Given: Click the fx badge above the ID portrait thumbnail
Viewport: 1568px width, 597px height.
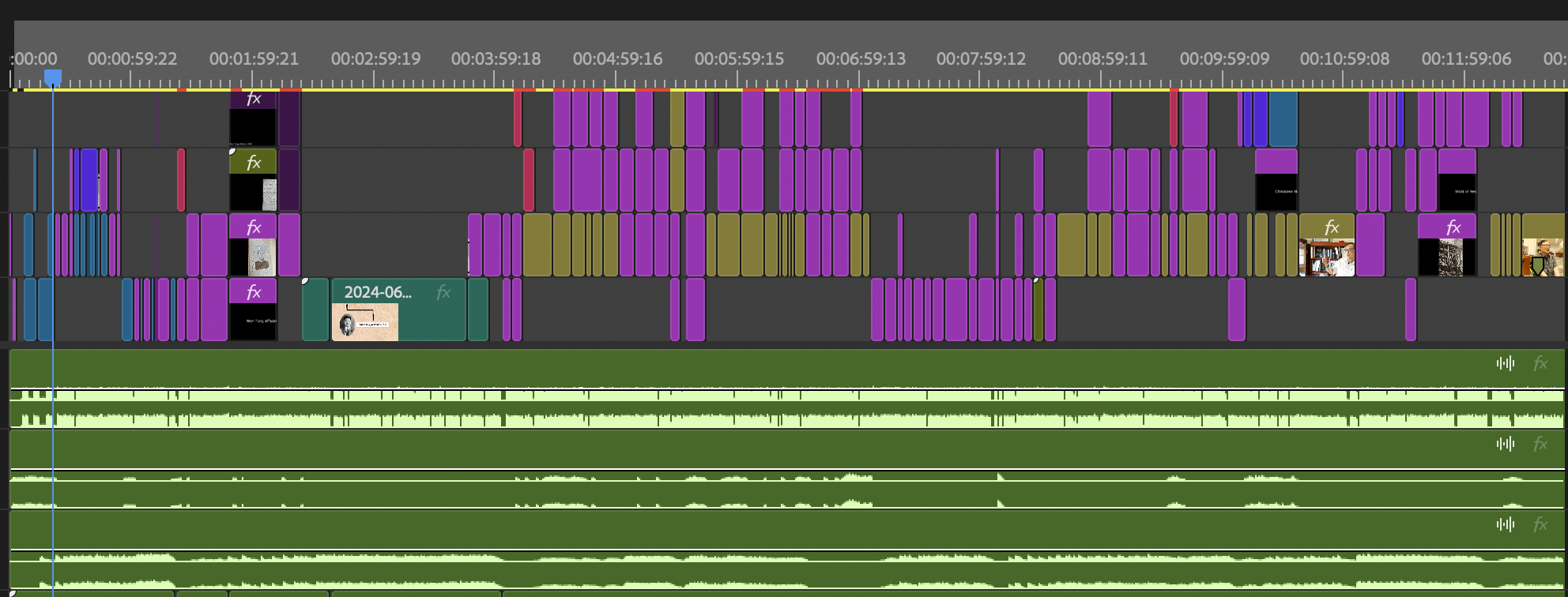Looking at the screenshot, I should pos(254,227).
